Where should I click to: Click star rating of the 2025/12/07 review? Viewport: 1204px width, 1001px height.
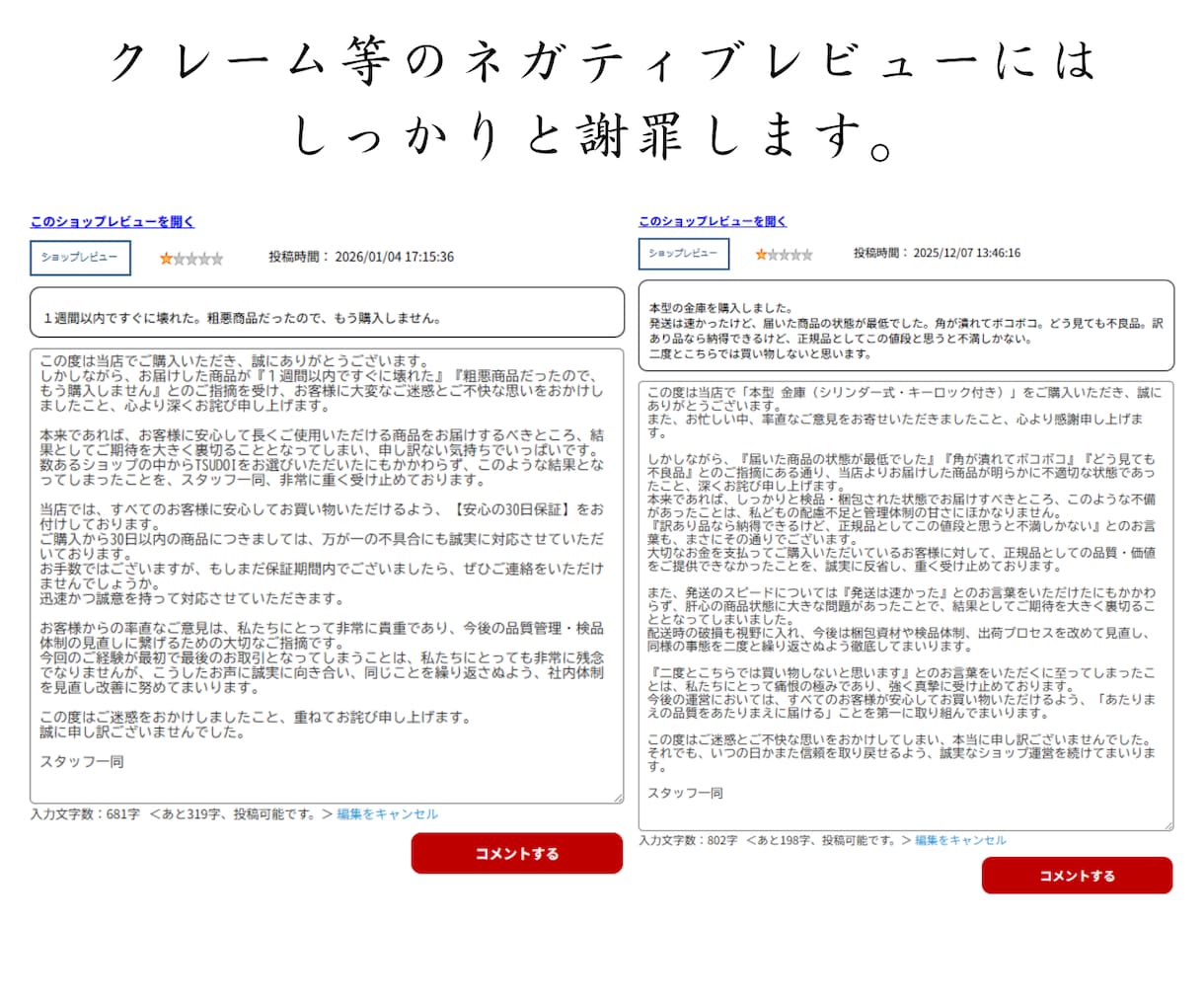tap(784, 255)
